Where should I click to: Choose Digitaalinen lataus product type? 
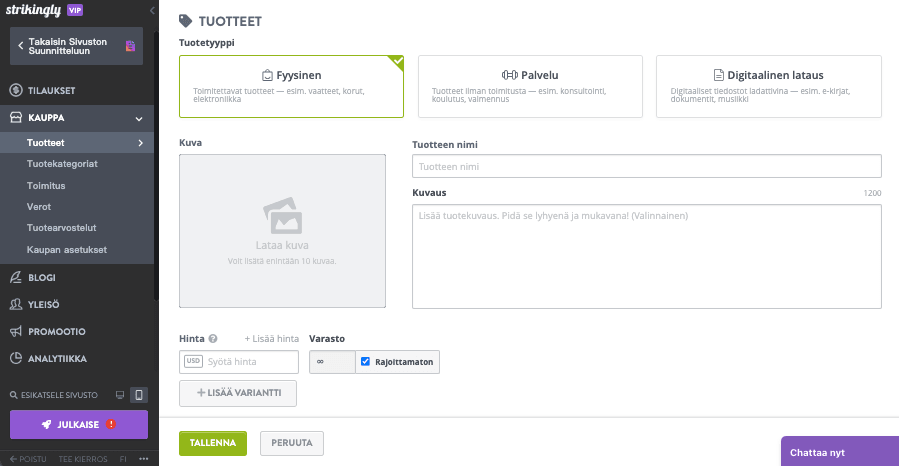(768, 86)
